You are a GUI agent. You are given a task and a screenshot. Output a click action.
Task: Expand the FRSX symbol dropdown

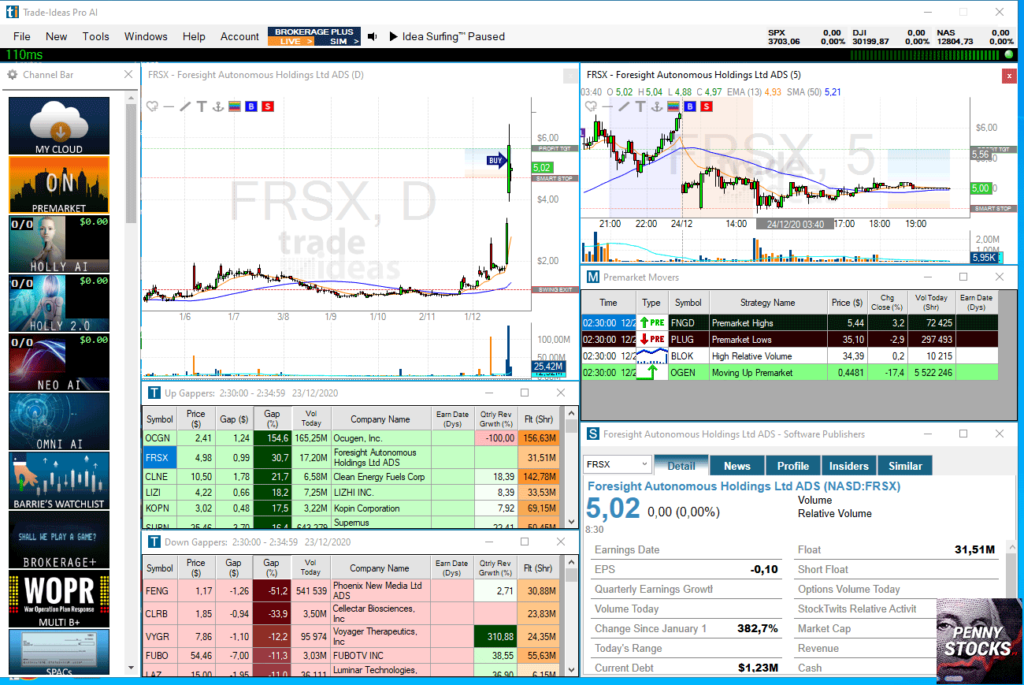(644, 464)
